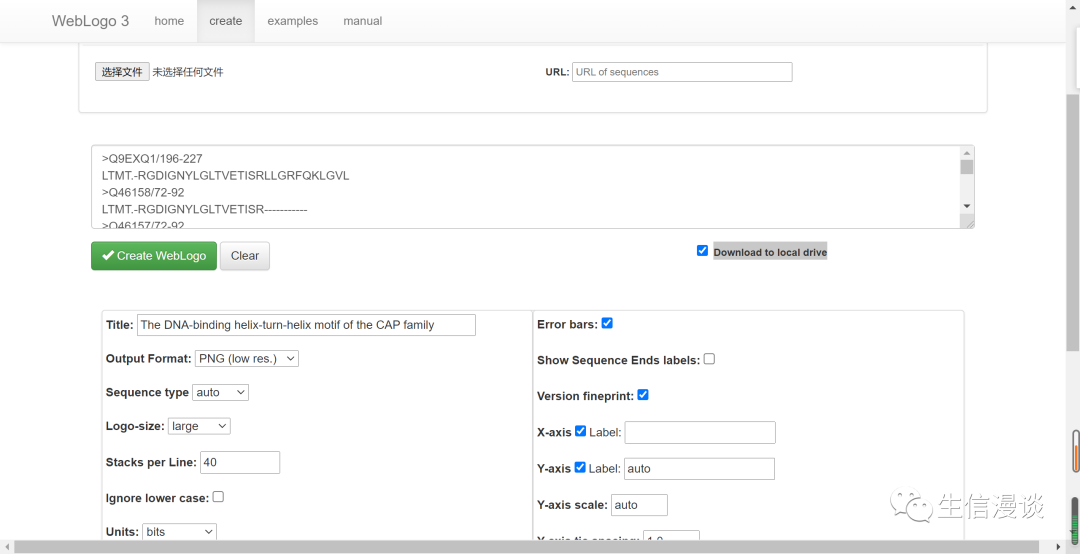Click the WebLogo 3 brand logo
This screenshot has height=554, width=1080.
pos(90,21)
